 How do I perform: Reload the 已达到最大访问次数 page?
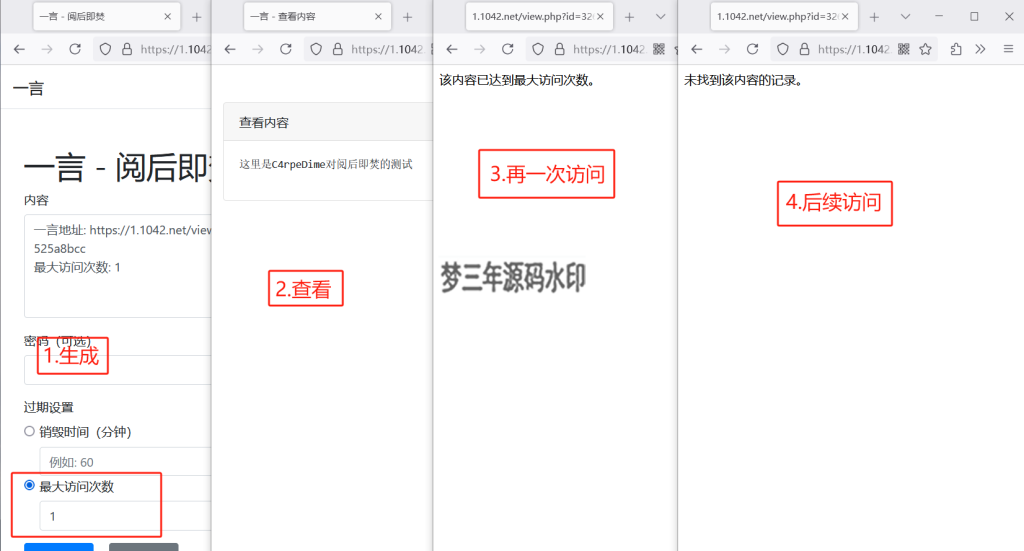click(x=507, y=49)
